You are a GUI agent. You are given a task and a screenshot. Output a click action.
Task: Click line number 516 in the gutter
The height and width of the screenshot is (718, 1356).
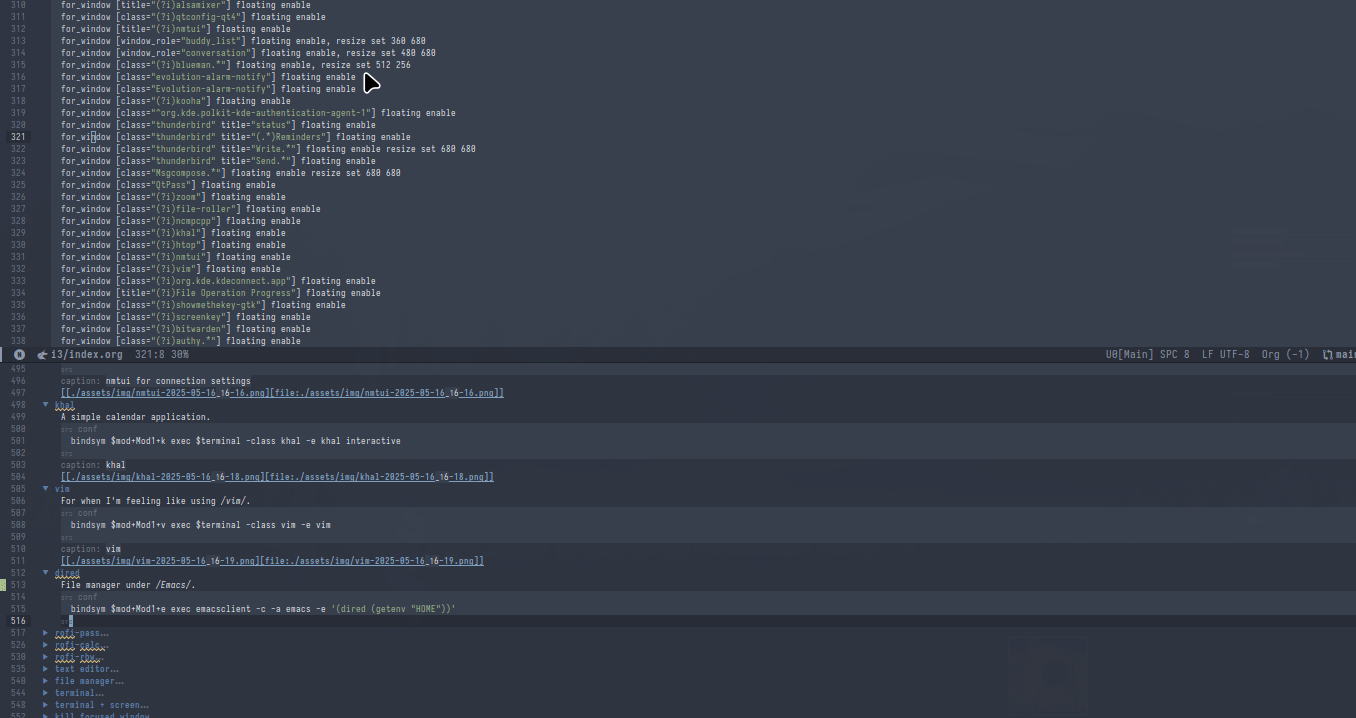[x=18, y=621]
